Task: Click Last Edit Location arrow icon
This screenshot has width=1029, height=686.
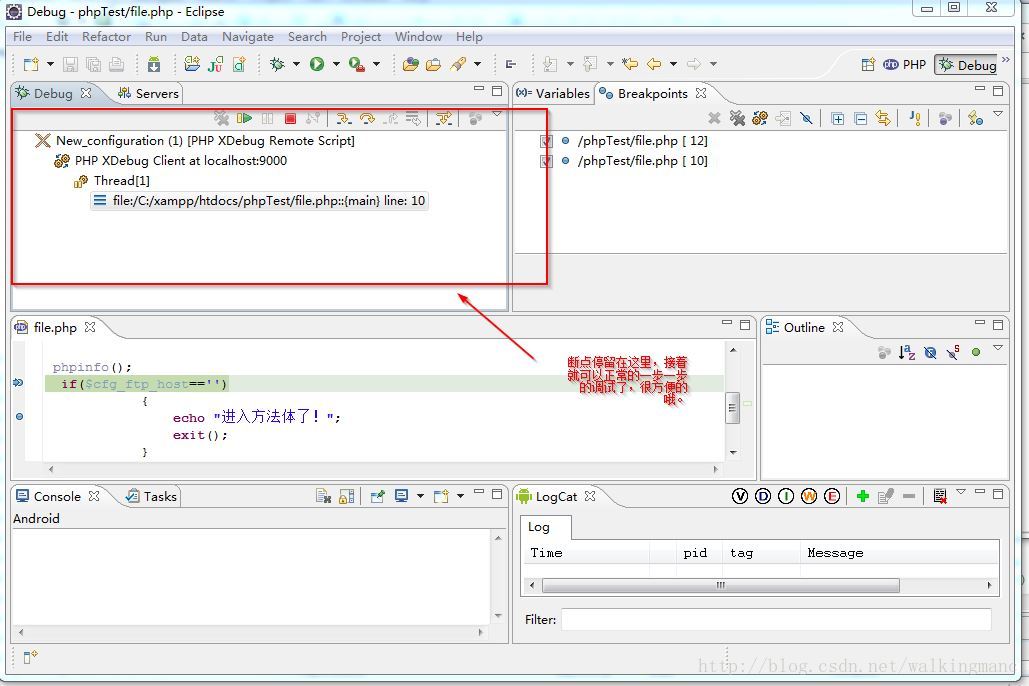Action: (629, 64)
